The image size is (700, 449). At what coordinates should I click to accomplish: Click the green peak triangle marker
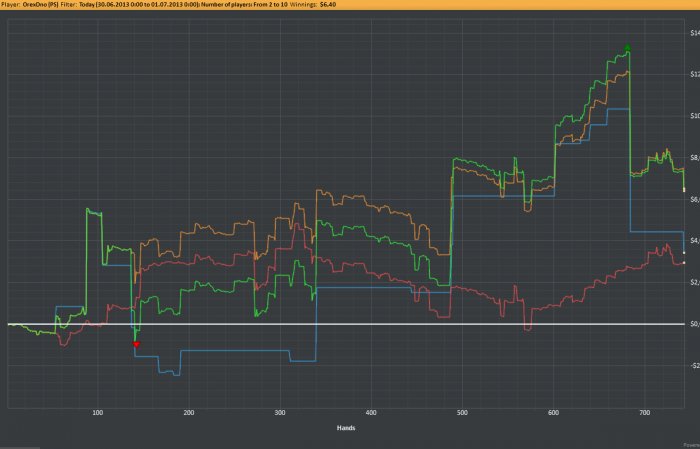[628, 47]
